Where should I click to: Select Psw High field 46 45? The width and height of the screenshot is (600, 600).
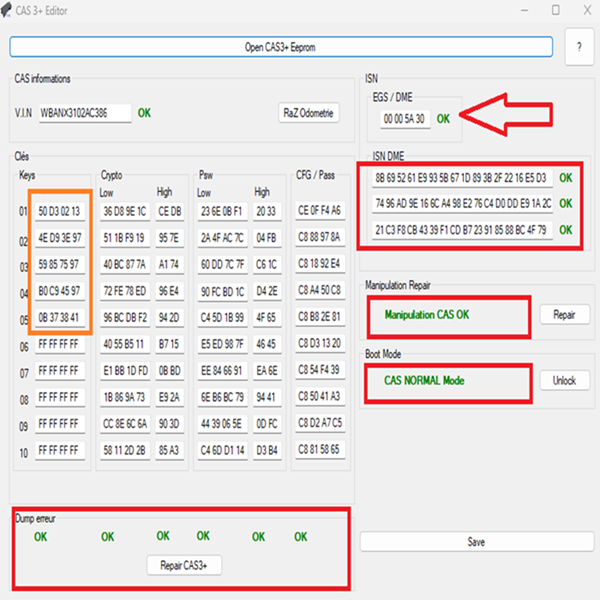pyautogui.click(x=267, y=344)
